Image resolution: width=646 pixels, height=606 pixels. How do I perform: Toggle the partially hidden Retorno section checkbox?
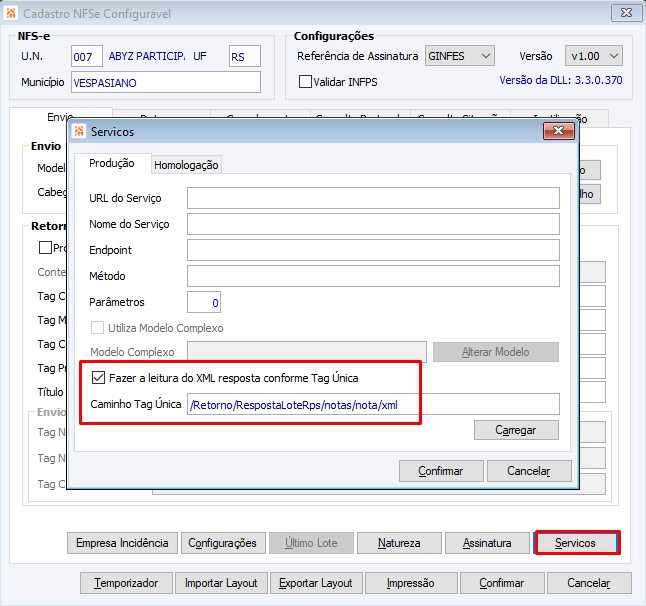click(x=45, y=248)
